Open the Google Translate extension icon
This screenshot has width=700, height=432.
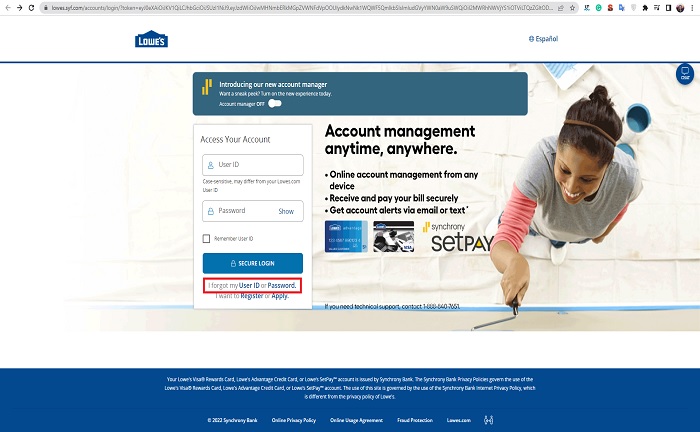(621, 8)
